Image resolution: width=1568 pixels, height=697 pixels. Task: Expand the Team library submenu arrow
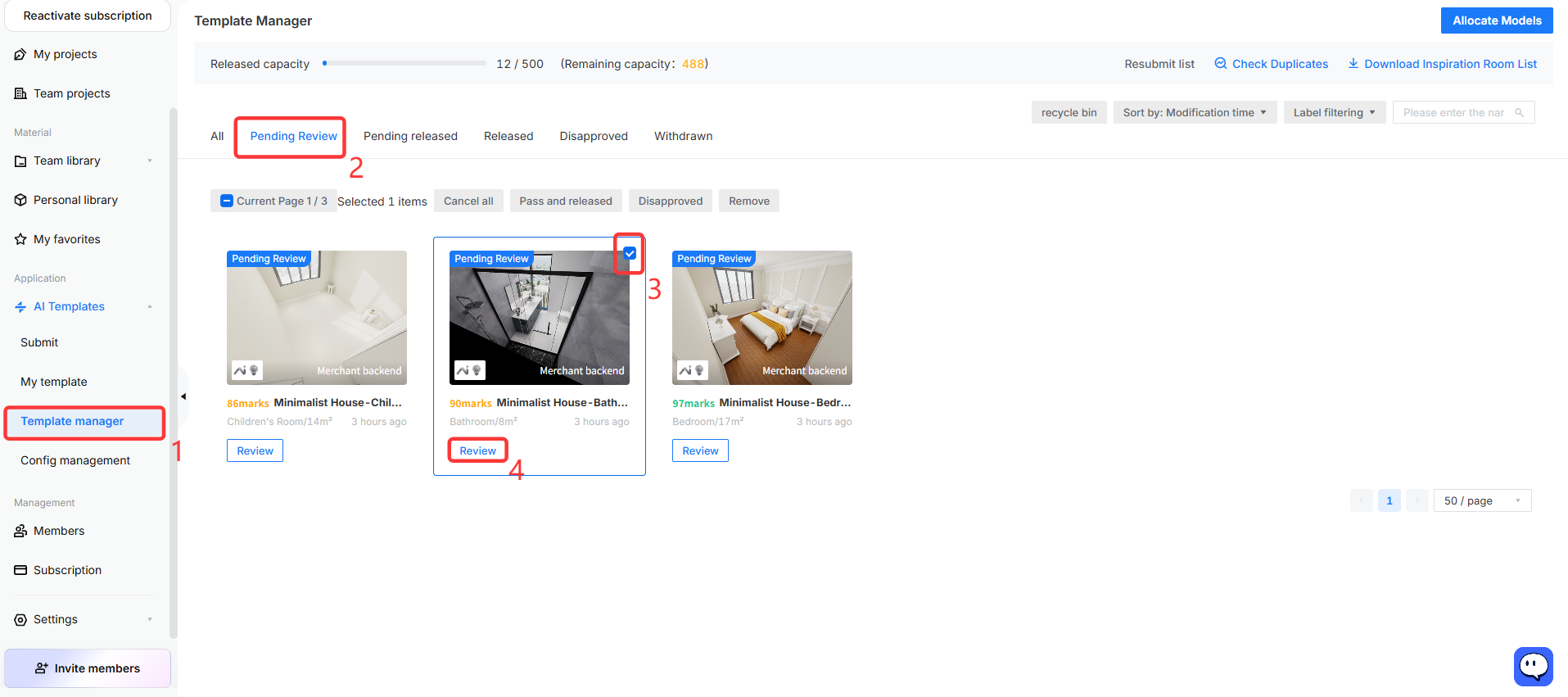(x=150, y=161)
